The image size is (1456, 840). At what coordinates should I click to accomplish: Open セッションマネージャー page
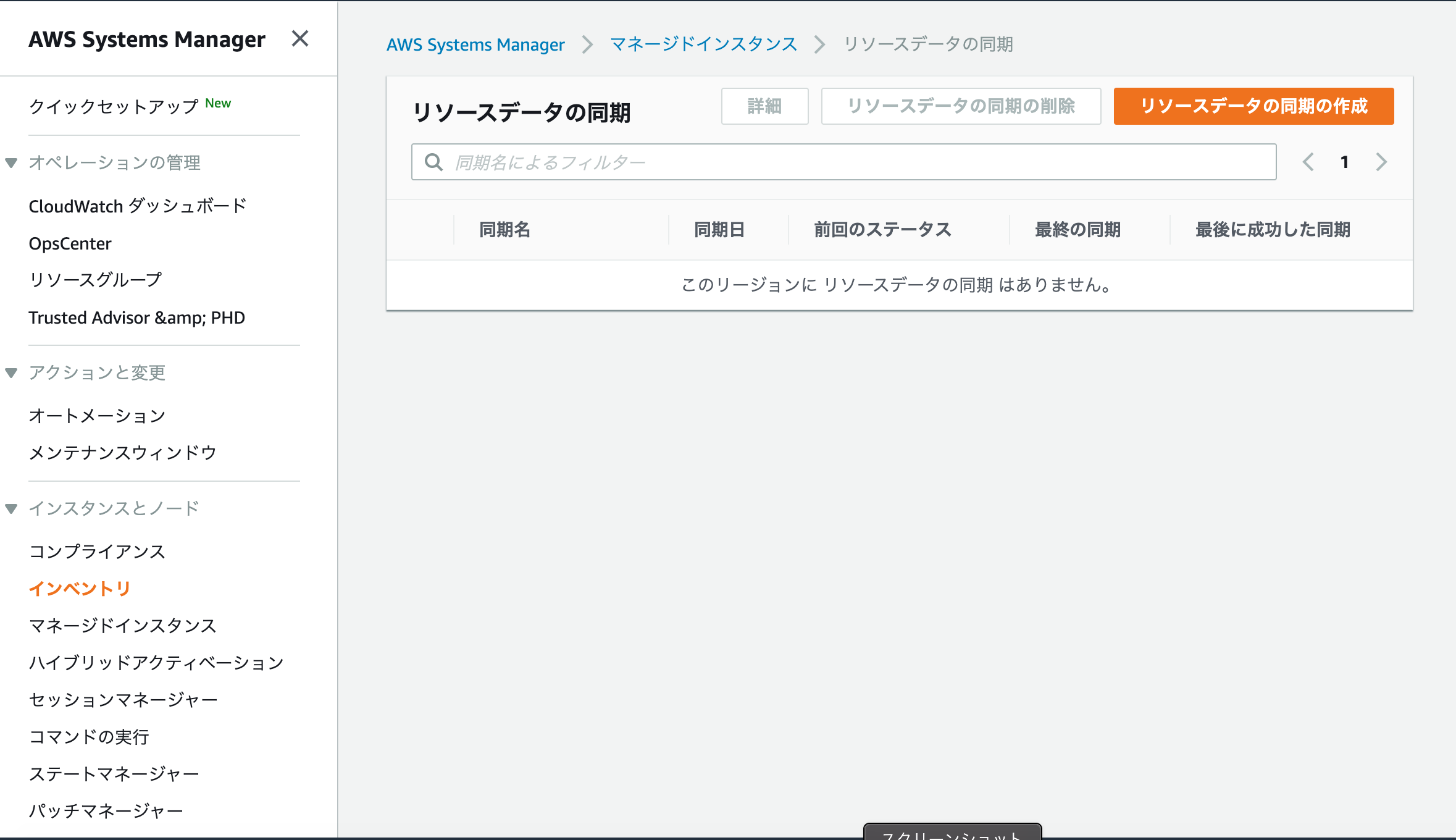[123, 700]
